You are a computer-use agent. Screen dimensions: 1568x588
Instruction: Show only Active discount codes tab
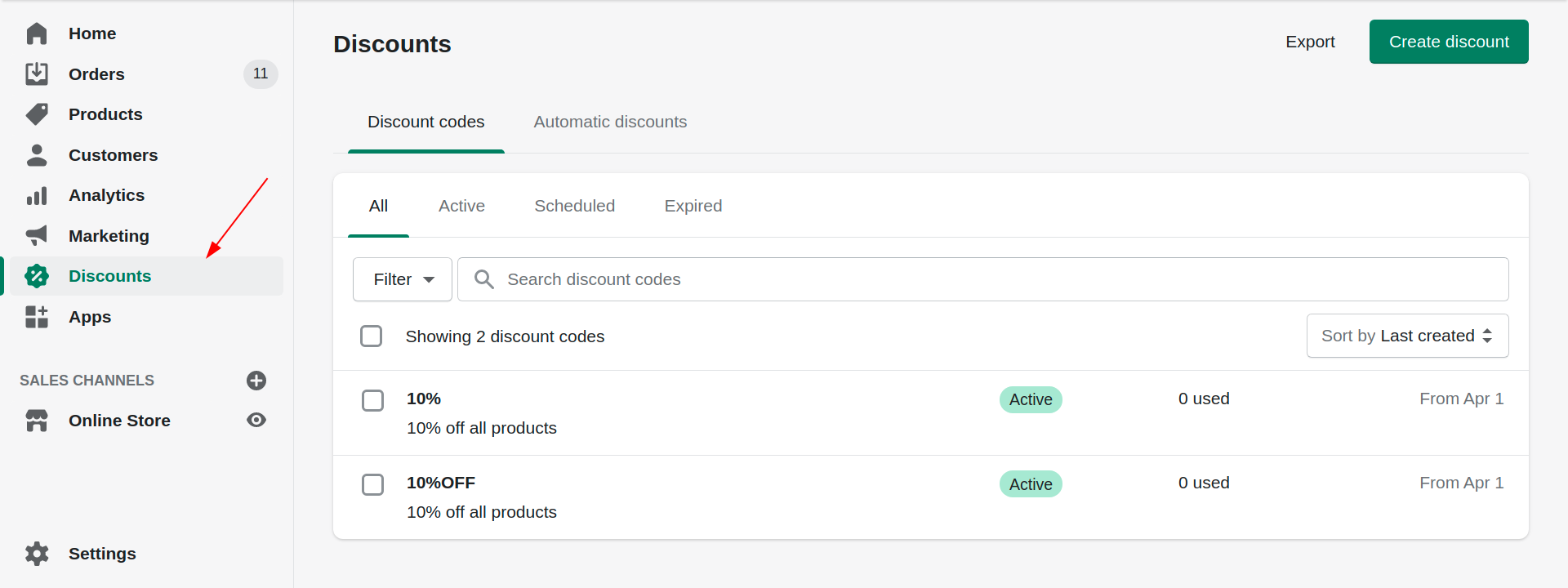[461, 206]
